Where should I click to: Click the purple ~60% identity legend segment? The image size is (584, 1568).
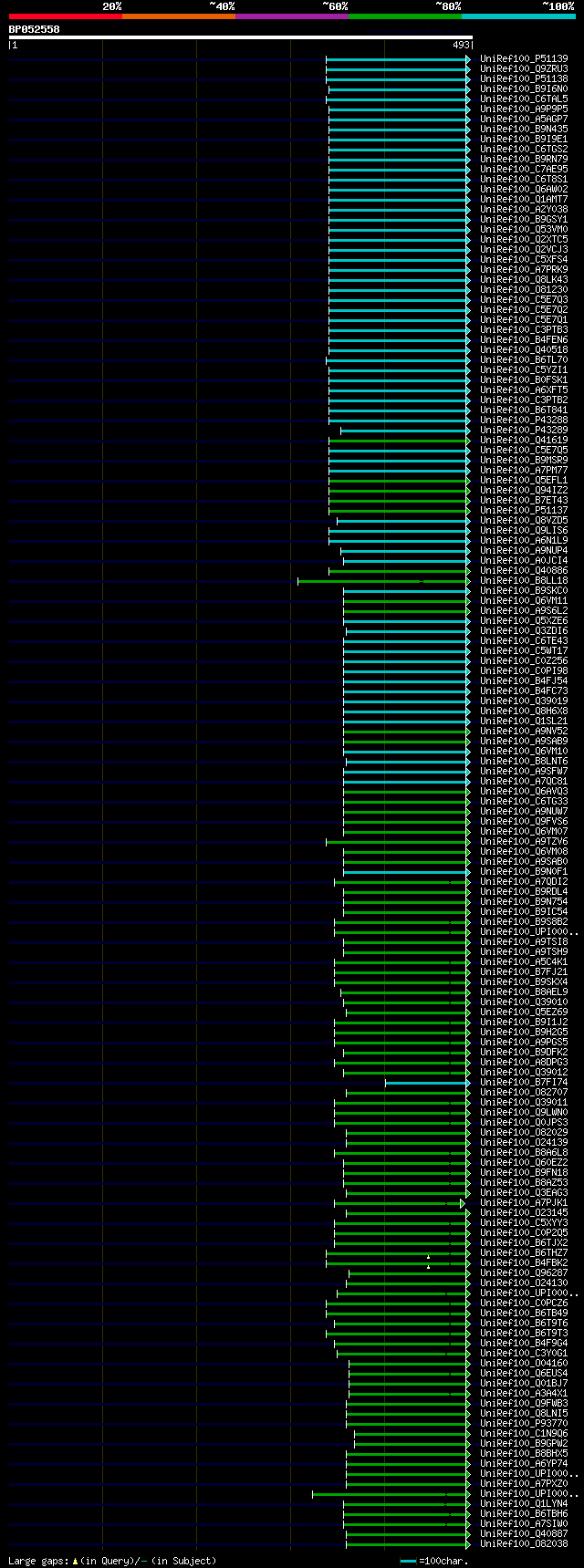(291, 16)
